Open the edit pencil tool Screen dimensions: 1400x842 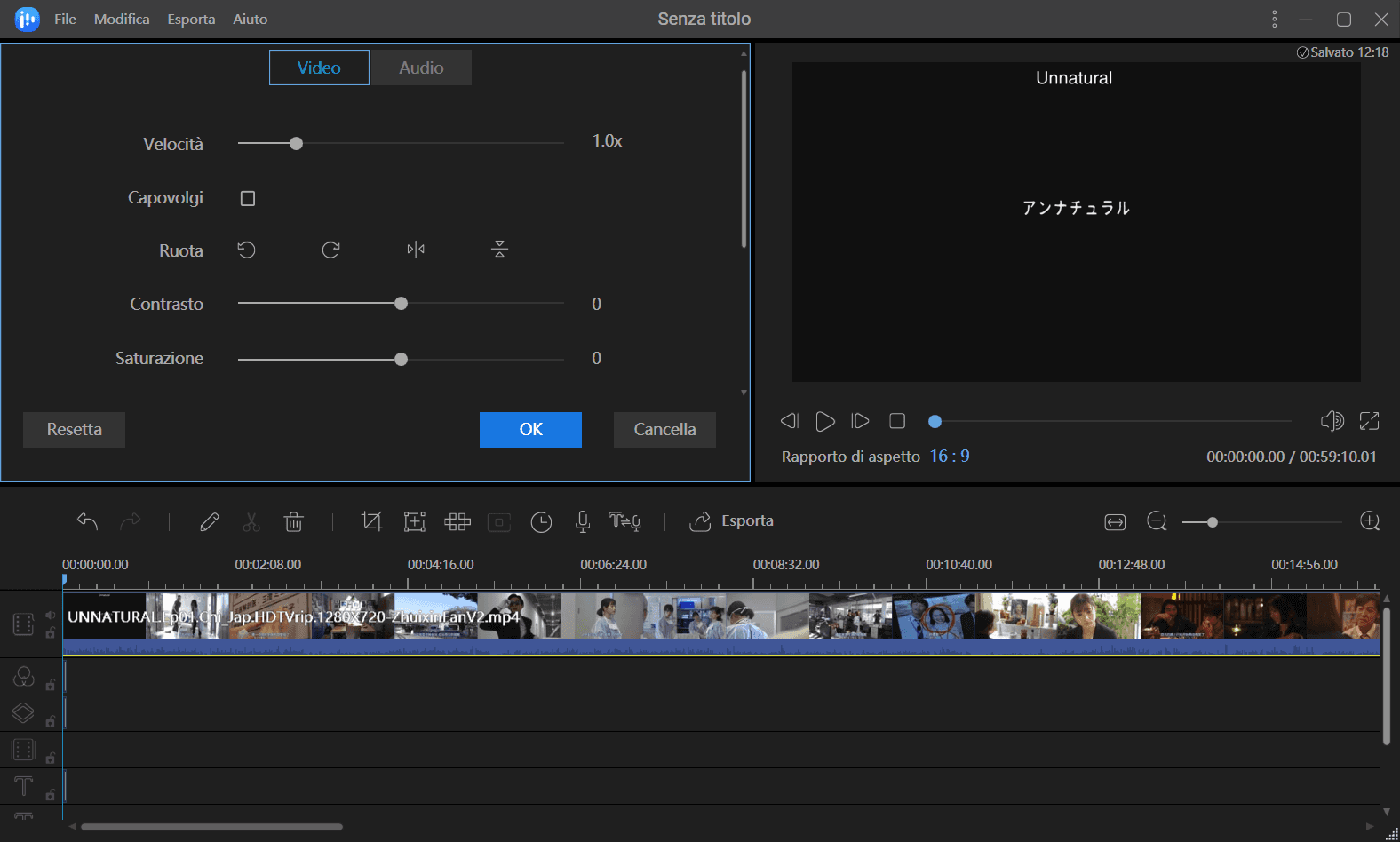210,521
